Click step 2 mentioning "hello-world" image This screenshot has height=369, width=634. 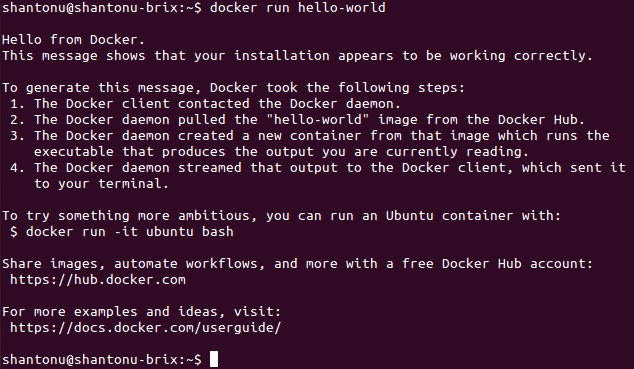(298, 120)
